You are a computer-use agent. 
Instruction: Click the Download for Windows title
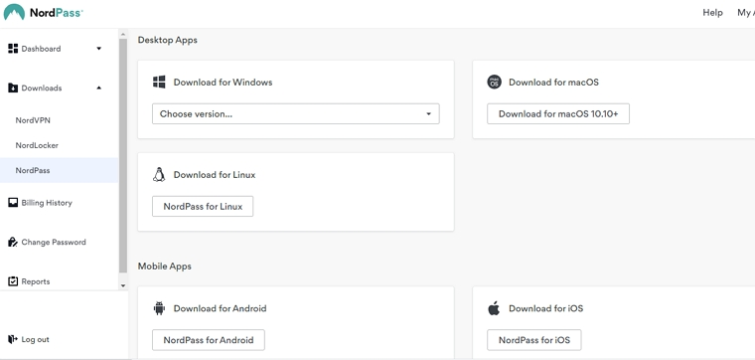pos(223,82)
